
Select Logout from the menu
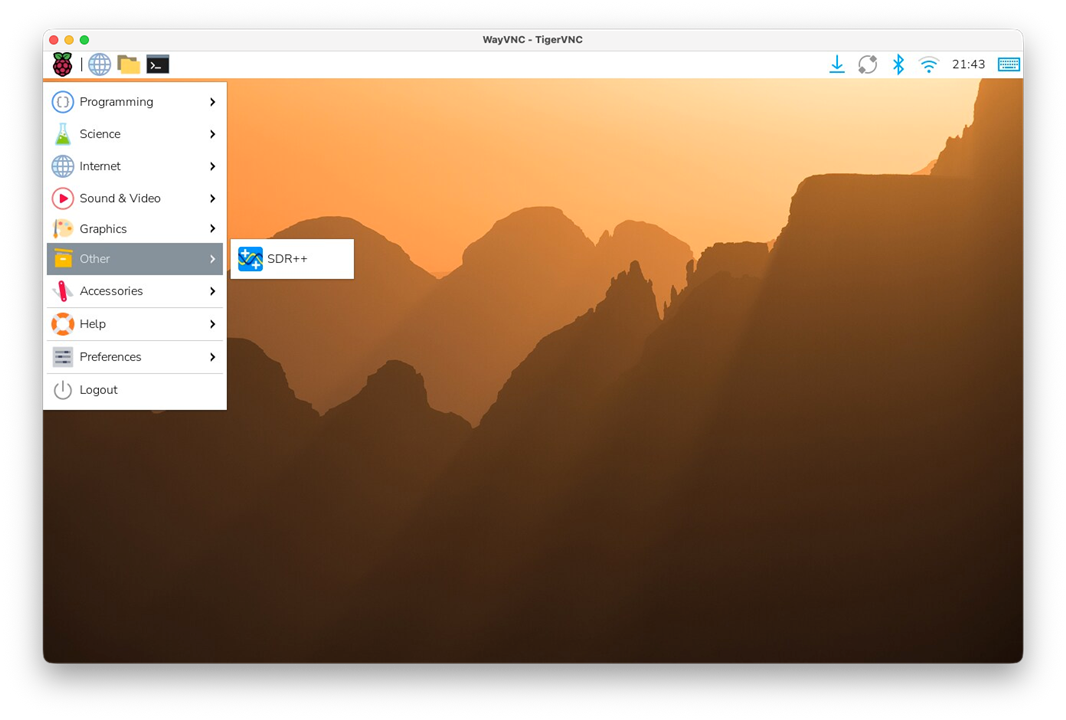(135, 390)
